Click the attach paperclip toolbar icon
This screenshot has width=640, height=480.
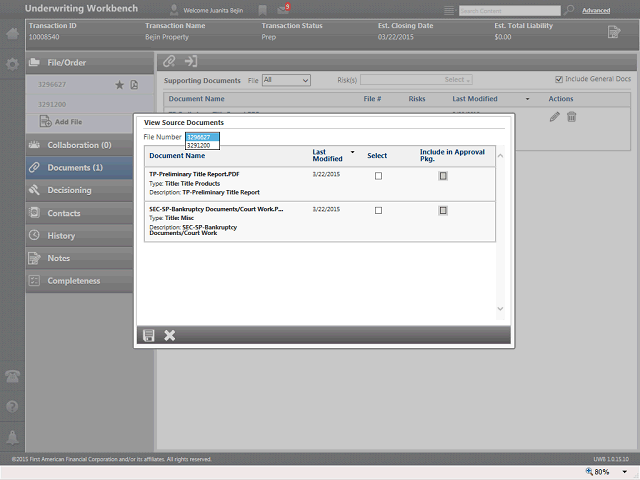coord(169,61)
